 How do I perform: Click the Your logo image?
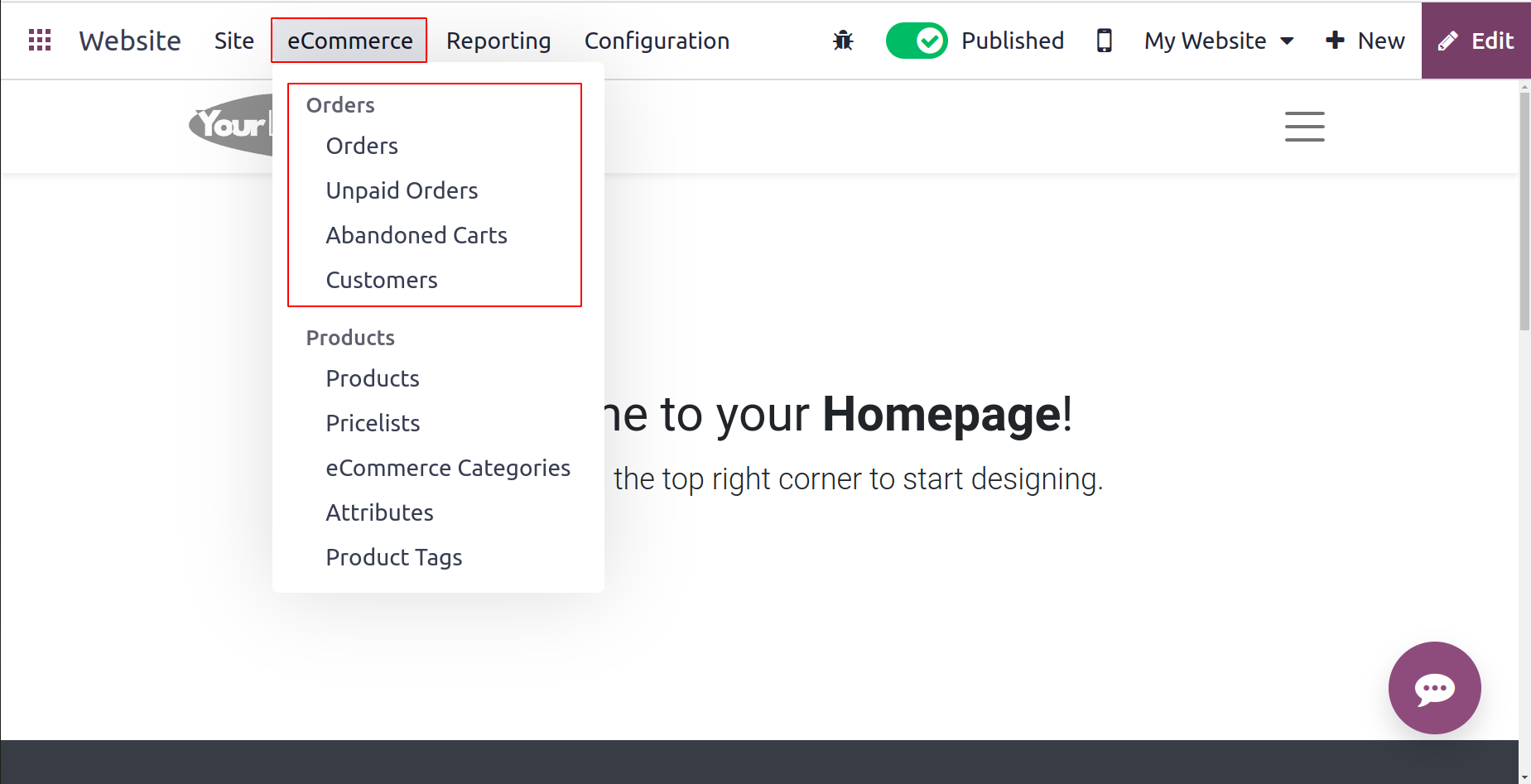point(231,125)
